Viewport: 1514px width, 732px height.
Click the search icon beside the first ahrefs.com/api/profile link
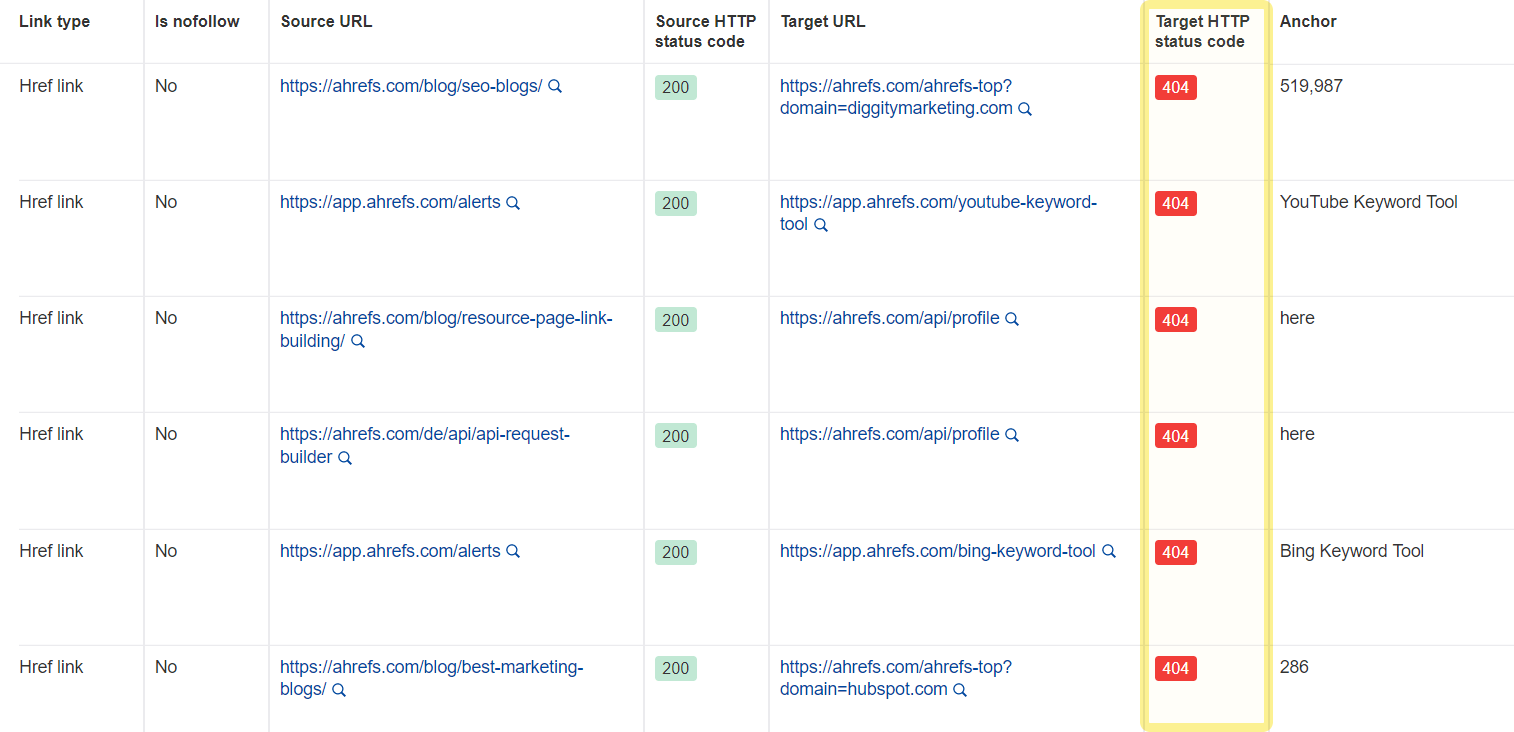pos(1012,318)
